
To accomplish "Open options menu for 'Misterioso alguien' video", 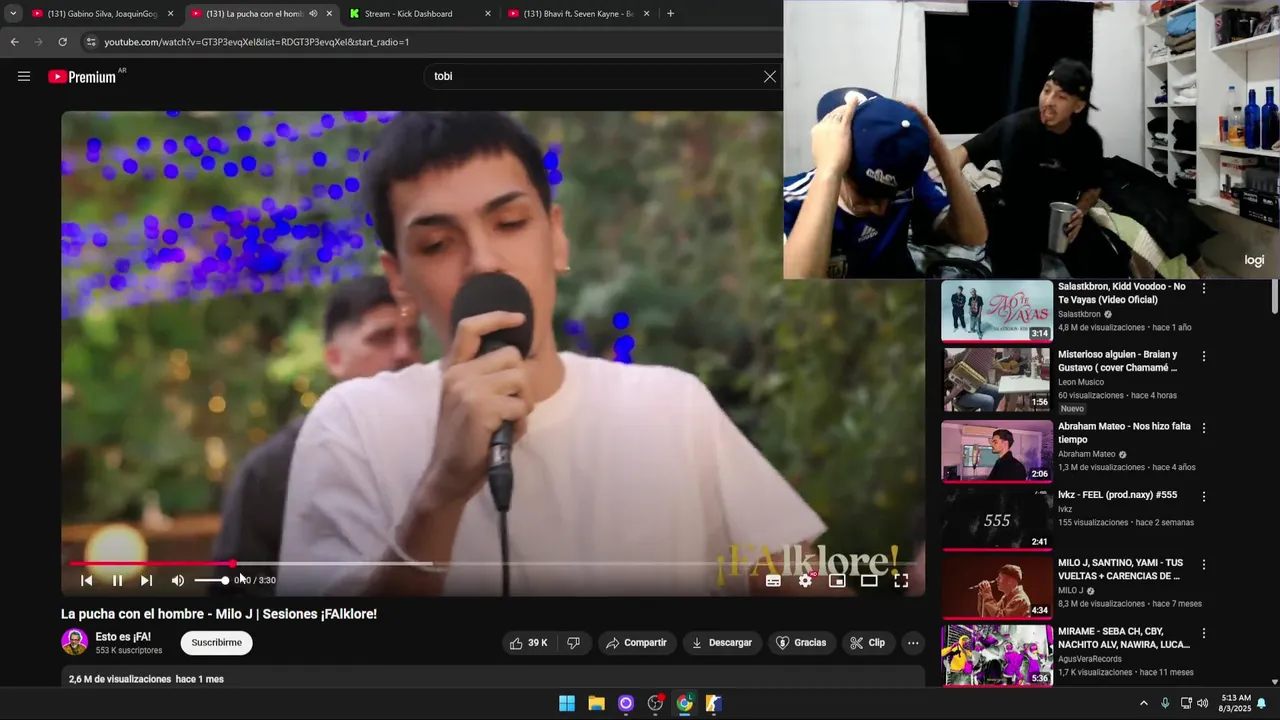I will (x=1204, y=356).
